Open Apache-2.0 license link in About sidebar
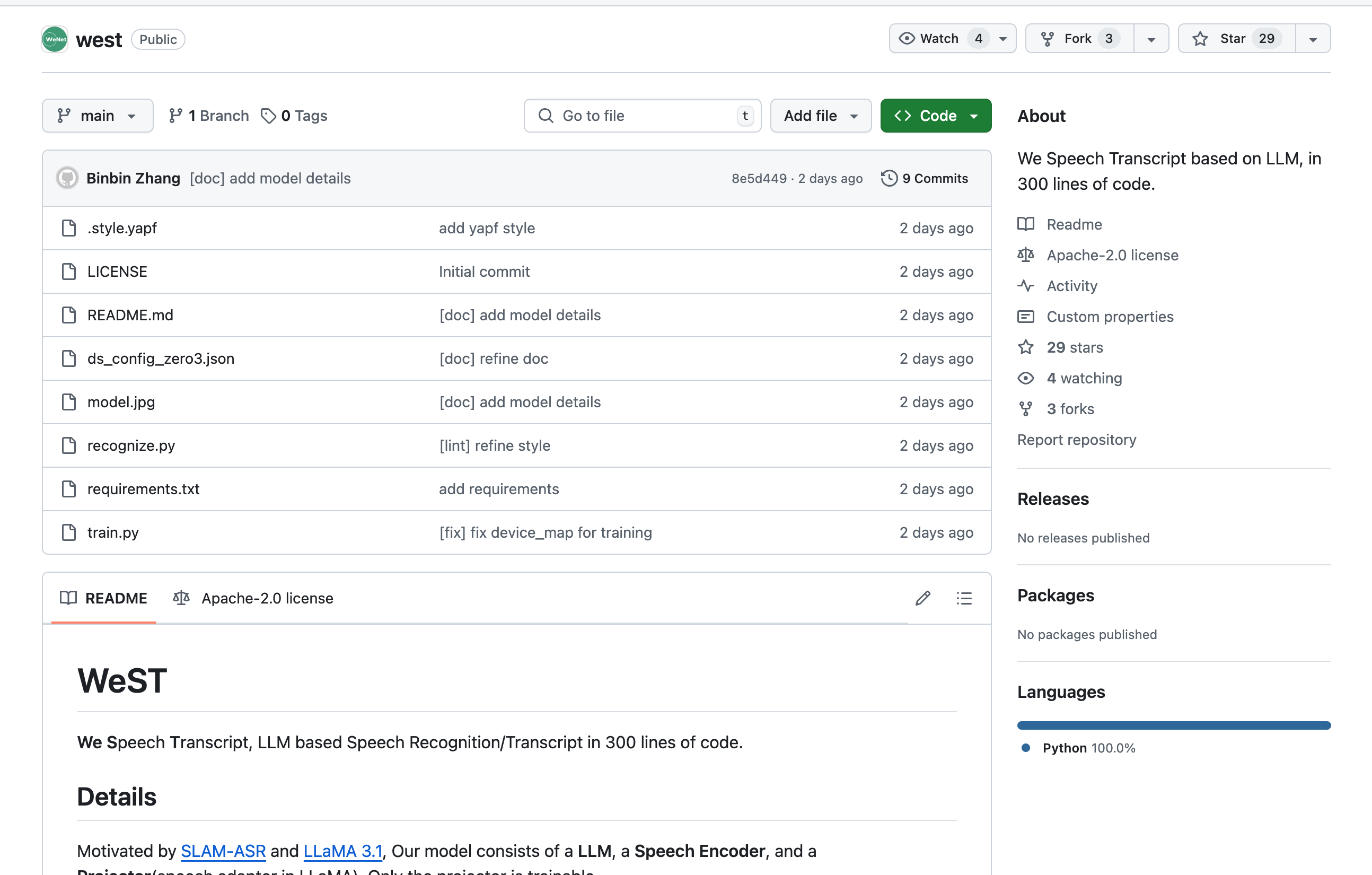This screenshot has width=1372, height=875. (1098, 255)
